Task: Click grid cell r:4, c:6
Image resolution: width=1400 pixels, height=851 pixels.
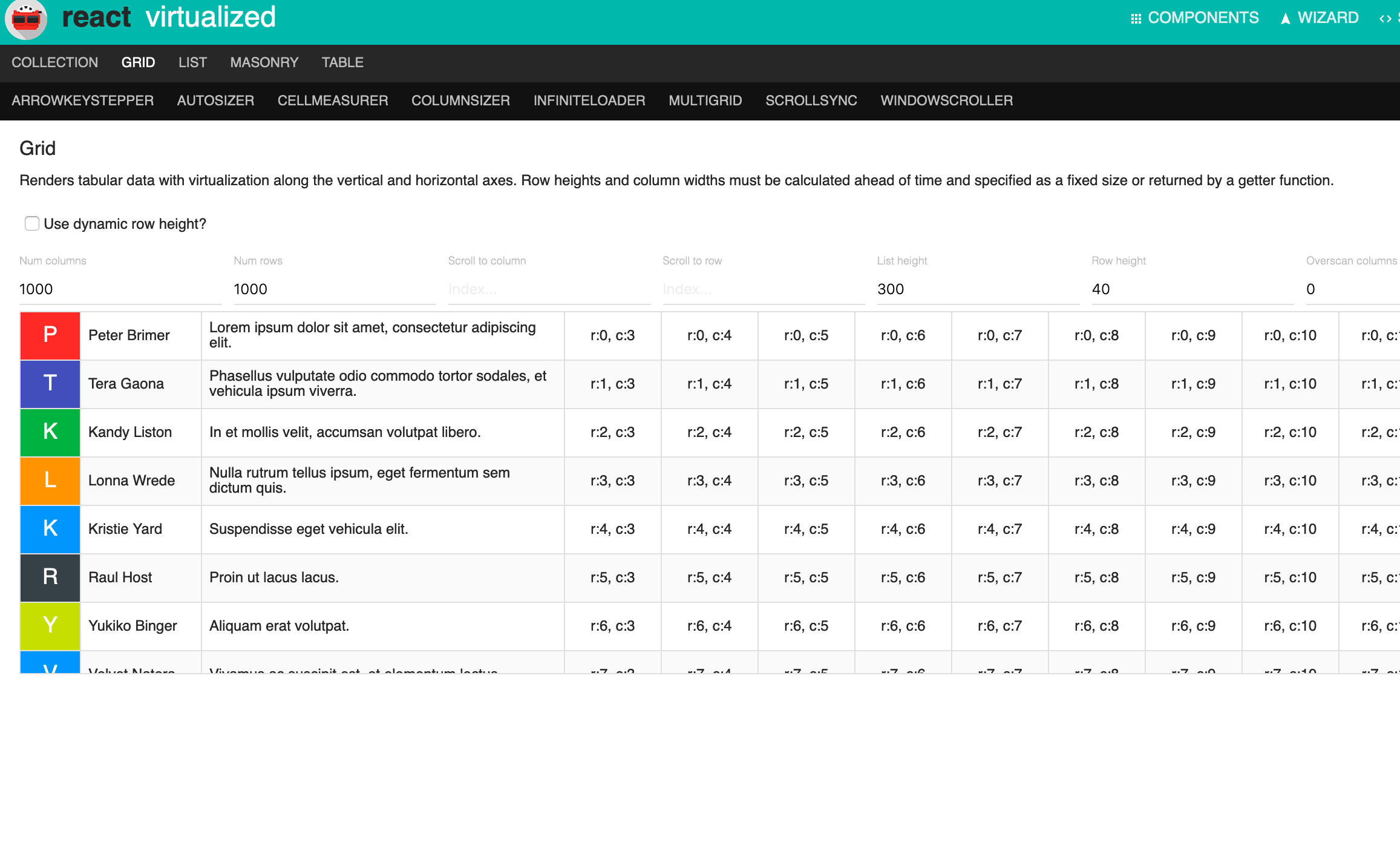Action: (x=903, y=529)
